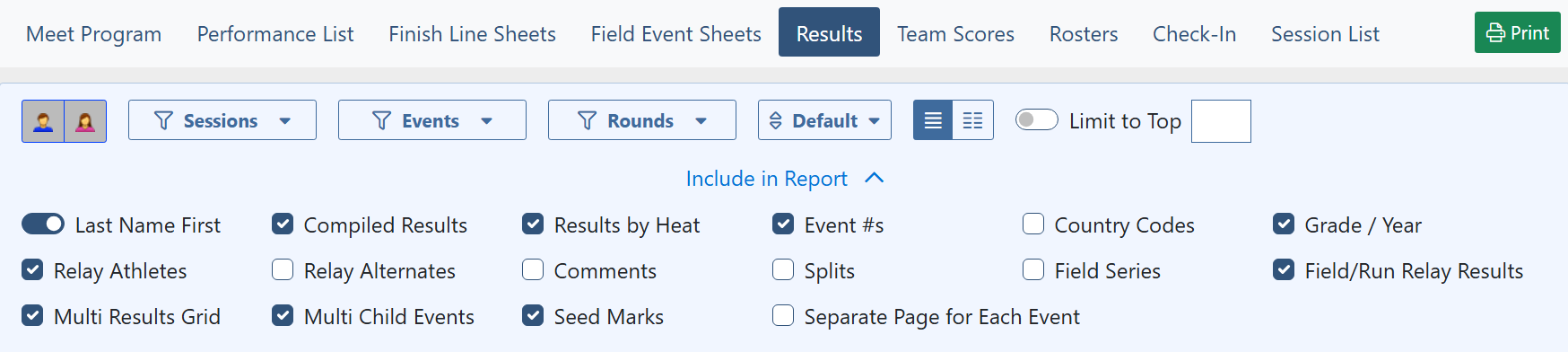Enable the Limit to Top switch
The image size is (1568, 352).
[1037, 119]
